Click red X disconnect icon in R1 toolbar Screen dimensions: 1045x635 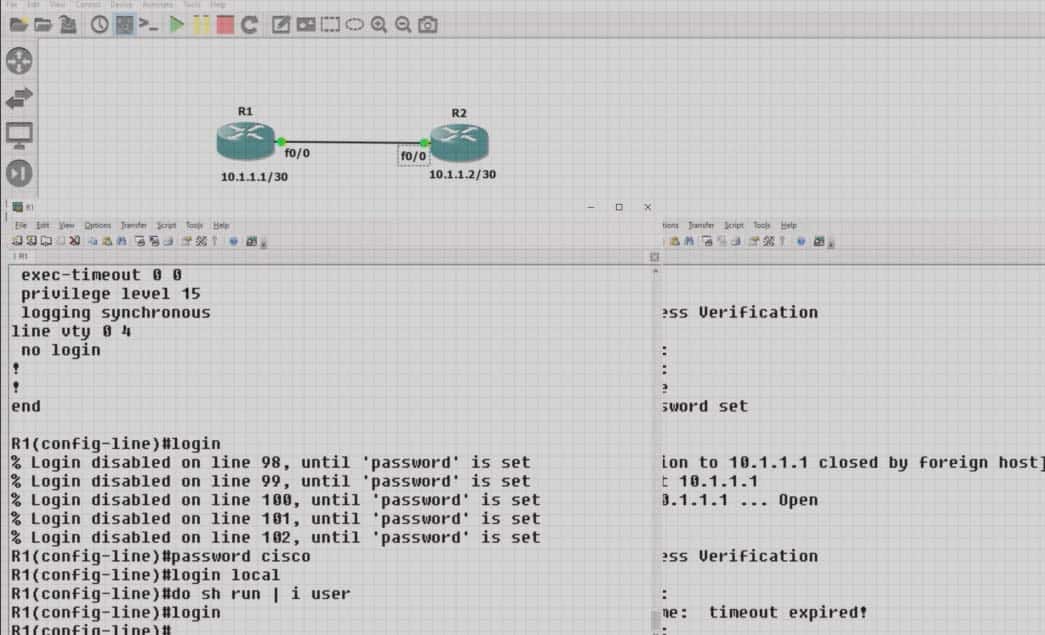(x=75, y=241)
